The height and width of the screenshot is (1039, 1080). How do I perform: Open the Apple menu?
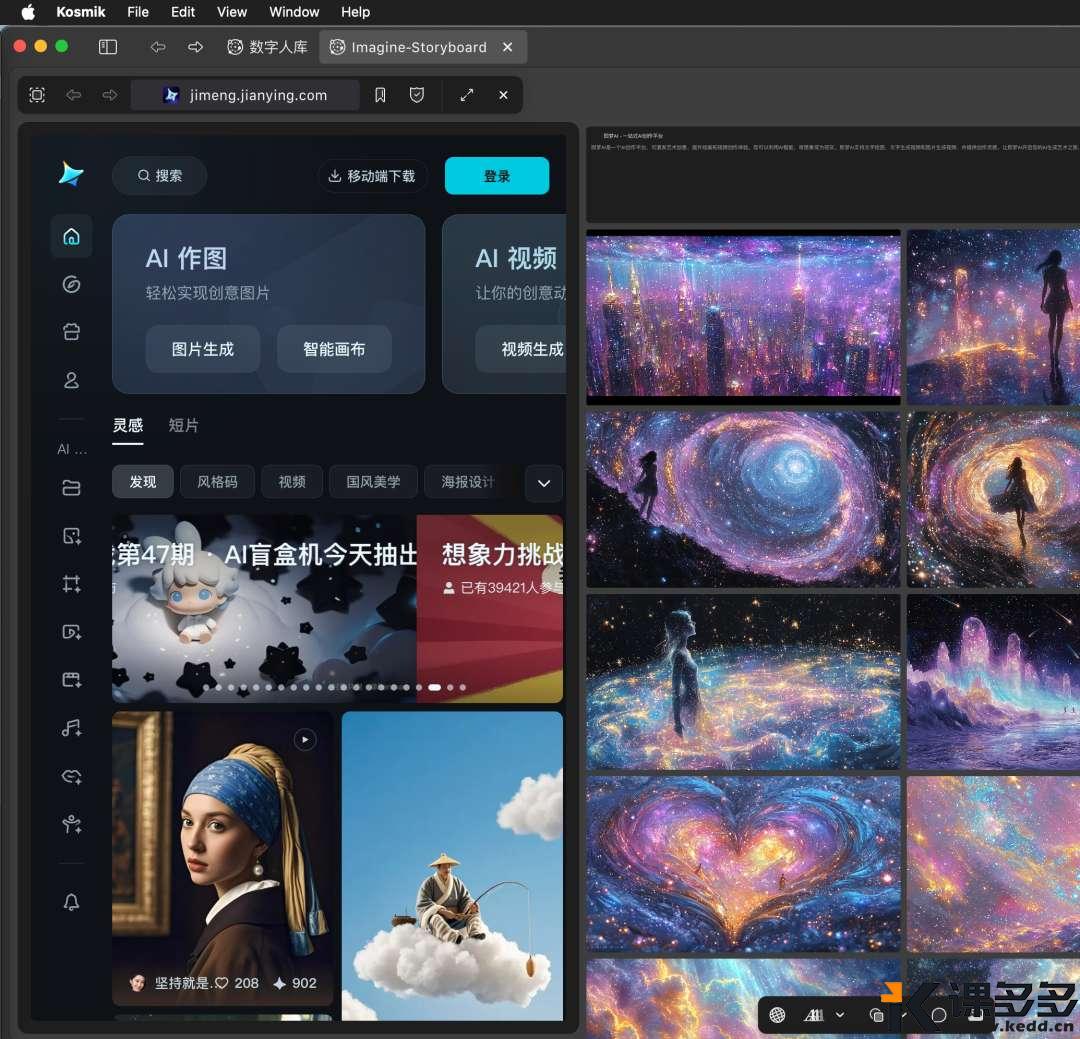click(x=28, y=12)
